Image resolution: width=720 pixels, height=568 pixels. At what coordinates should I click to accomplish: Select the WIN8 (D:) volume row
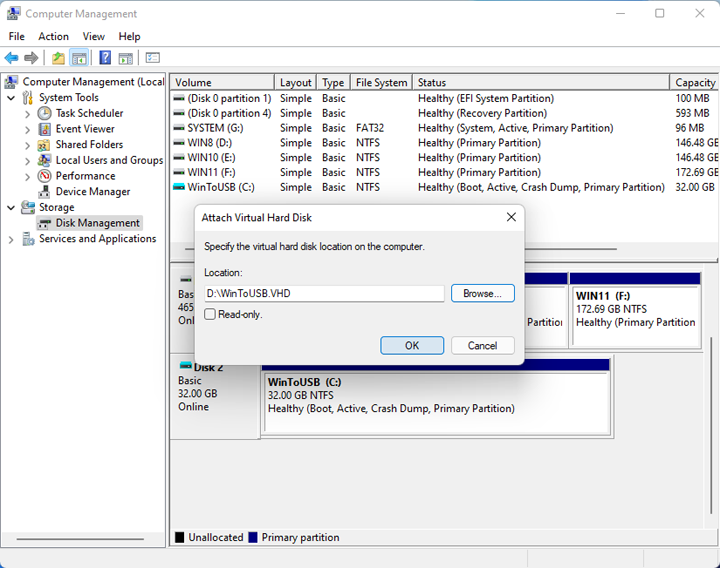(444, 143)
